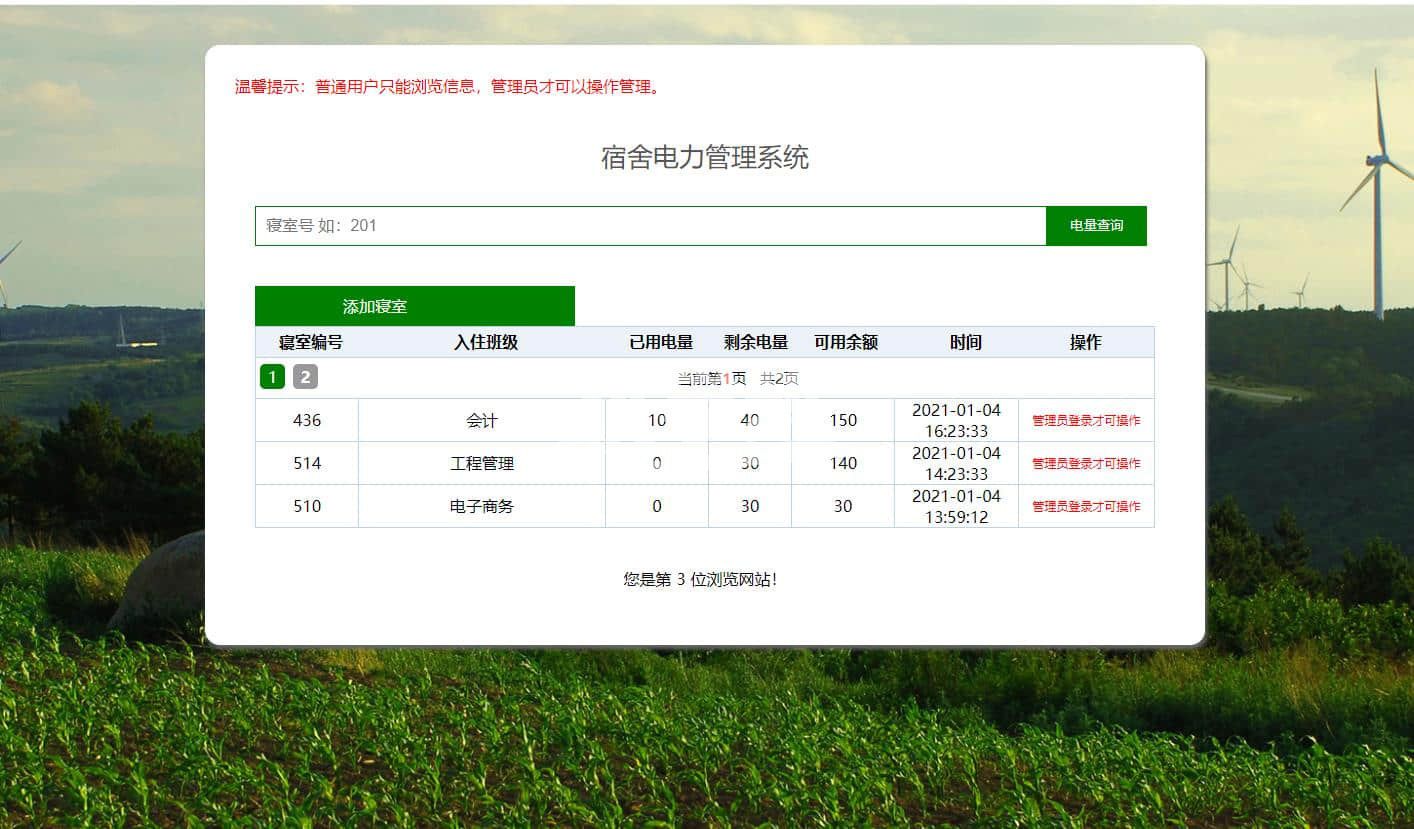This screenshot has height=829, width=1414.
Task: Click the 时间 column header
Action: pos(965,342)
